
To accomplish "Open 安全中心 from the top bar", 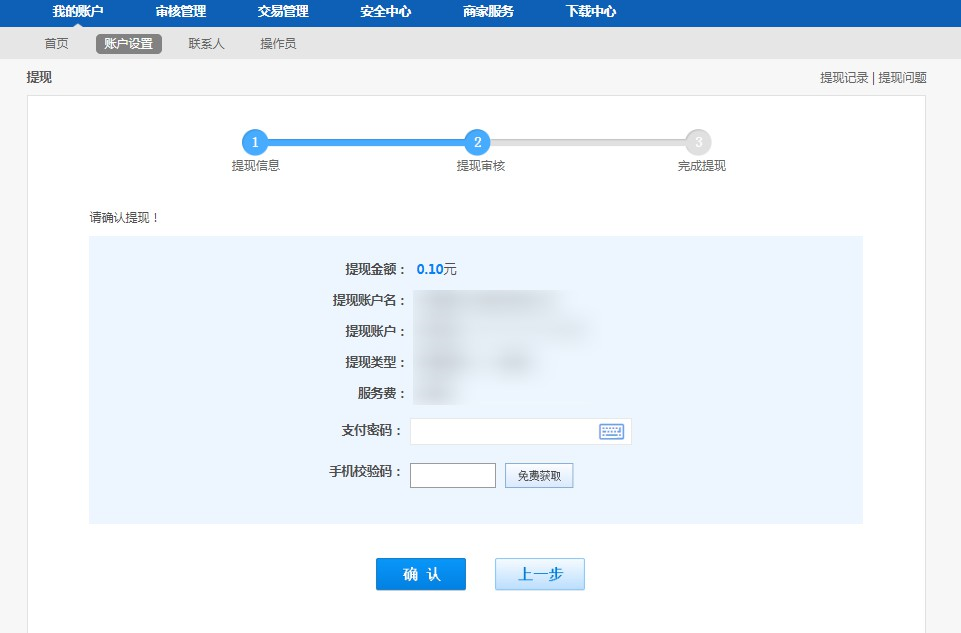I will 386,12.
